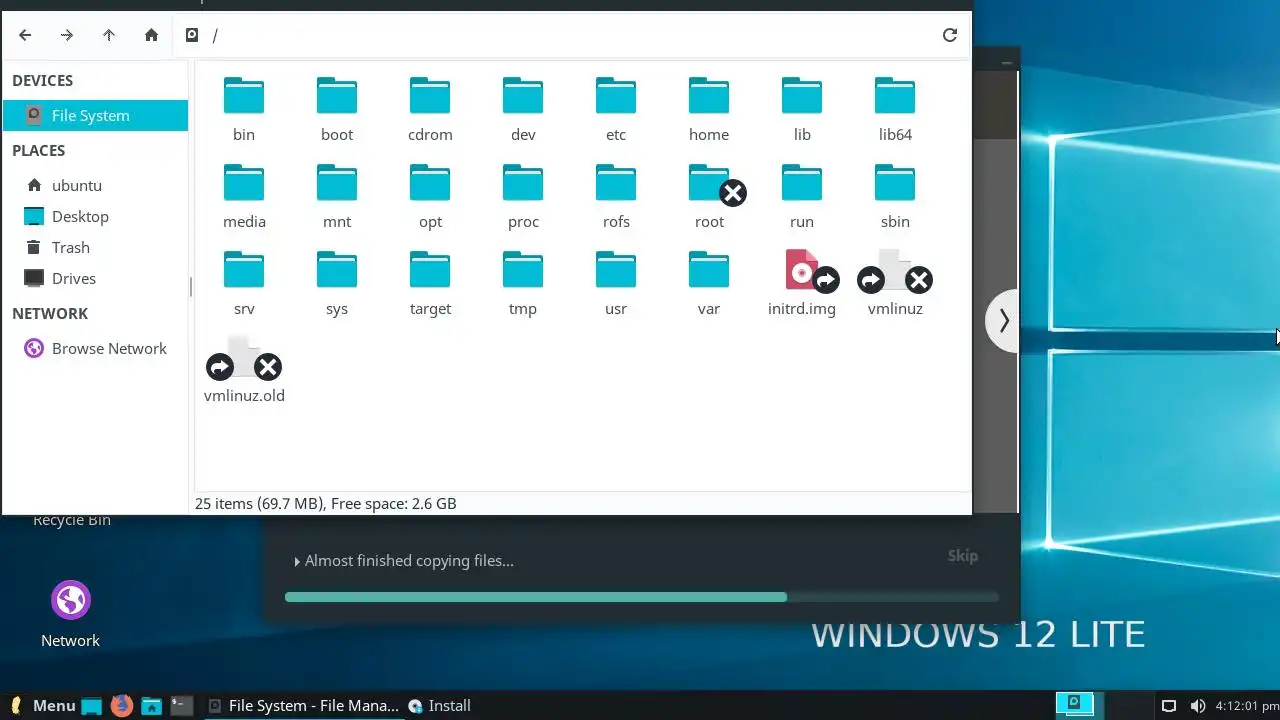
Task: Open the boot folder
Action: (337, 110)
